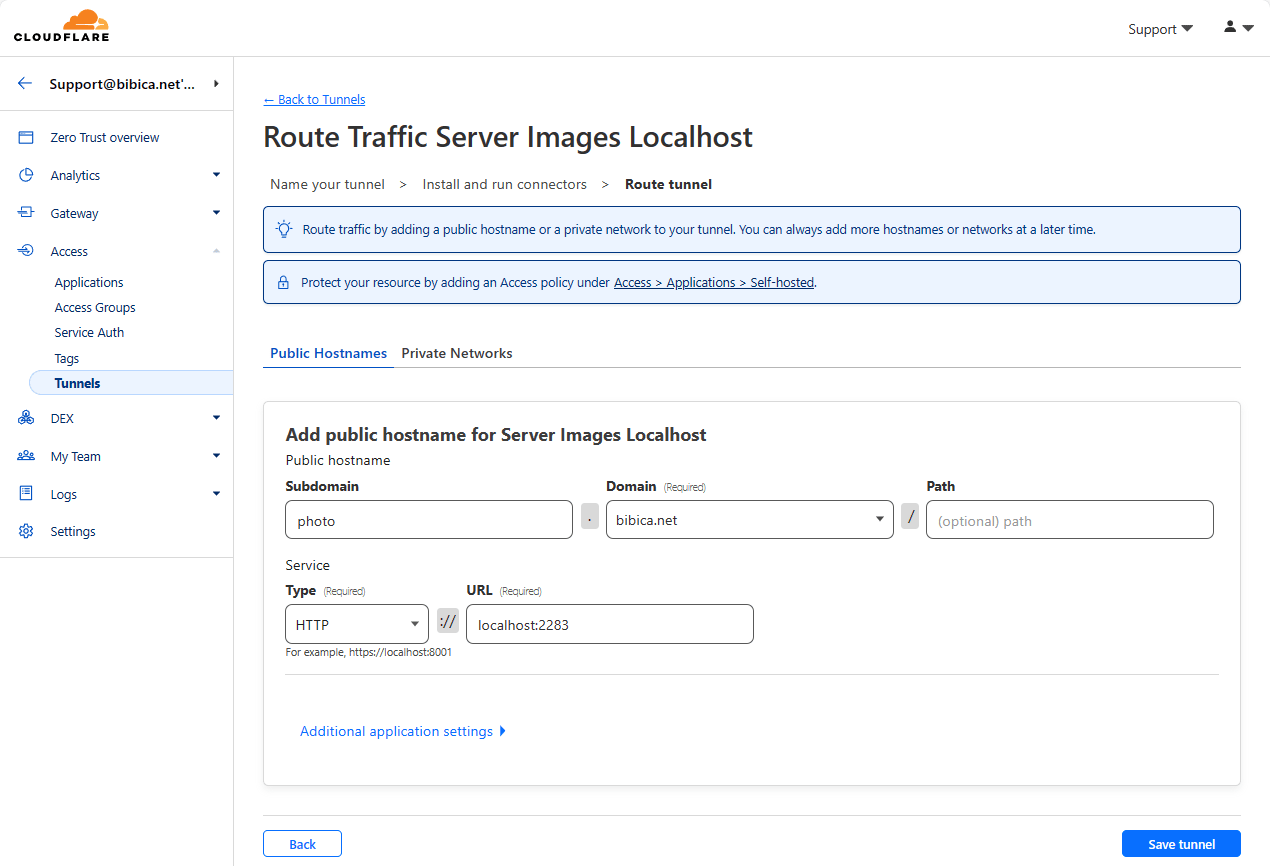Switch to the Private Networks tab
Image resolution: width=1270 pixels, height=866 pixels.
tap(457, 353)
